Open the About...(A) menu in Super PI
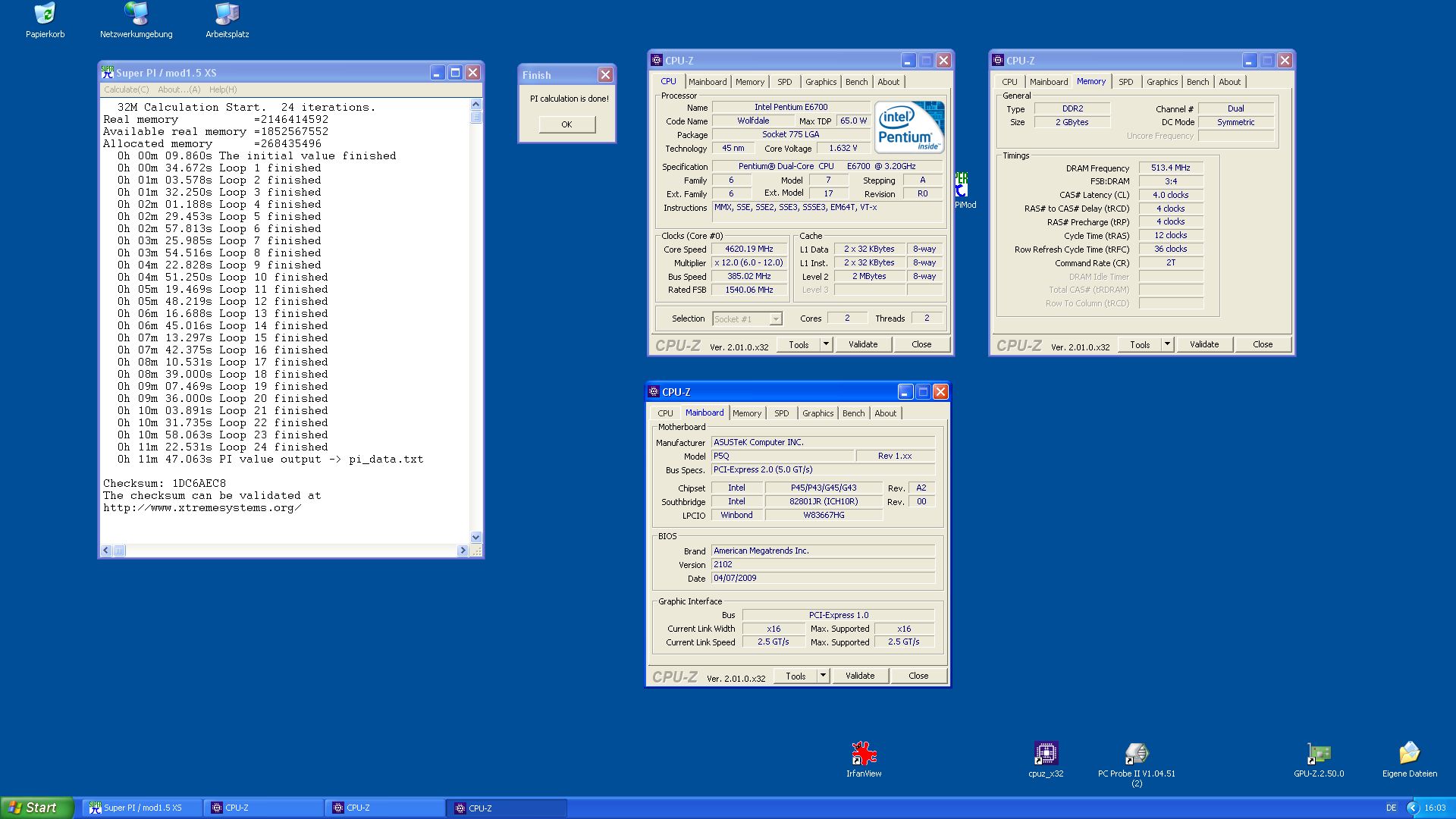1456x819 pixels. [179, 89]
